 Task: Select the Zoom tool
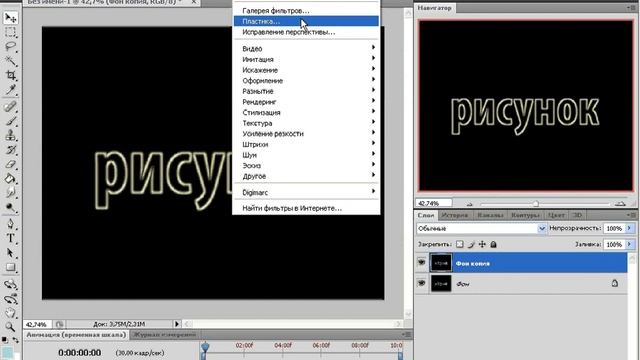coord(11,327)
